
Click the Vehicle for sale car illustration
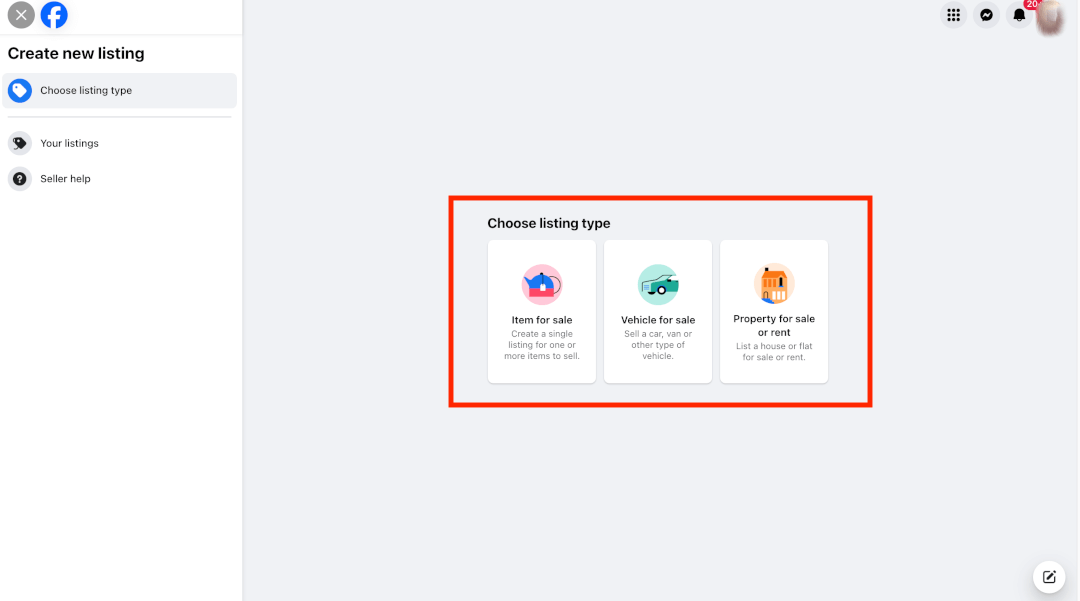(658, 284)
